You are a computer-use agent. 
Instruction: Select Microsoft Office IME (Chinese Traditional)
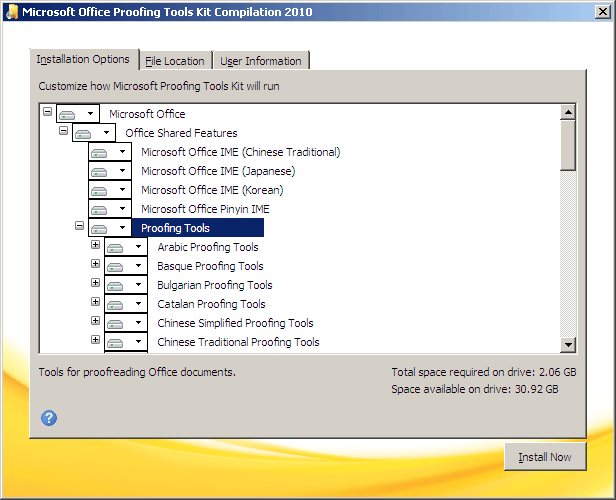tap(241, 152)
